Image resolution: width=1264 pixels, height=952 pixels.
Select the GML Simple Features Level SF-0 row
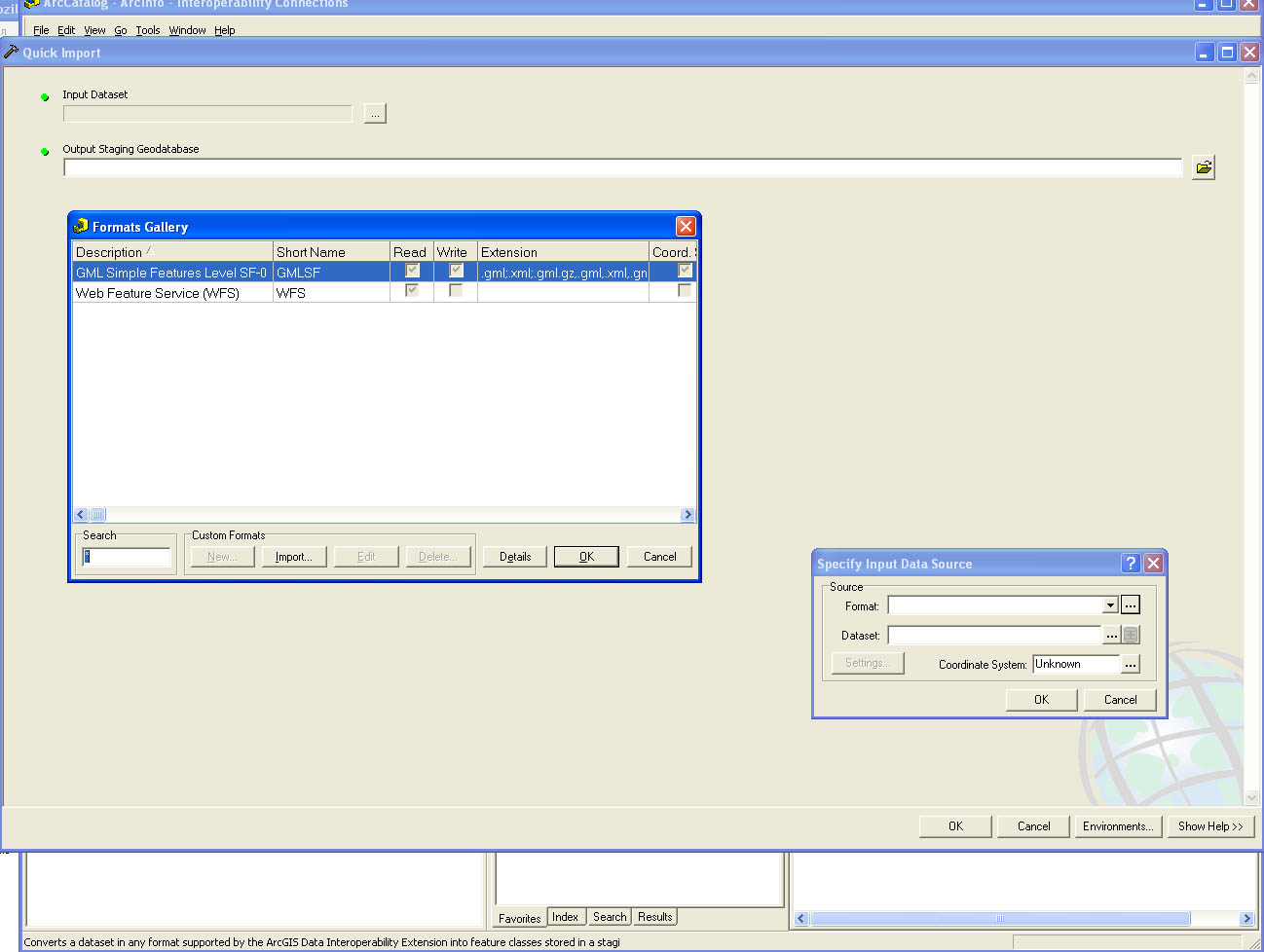point(385,272)
